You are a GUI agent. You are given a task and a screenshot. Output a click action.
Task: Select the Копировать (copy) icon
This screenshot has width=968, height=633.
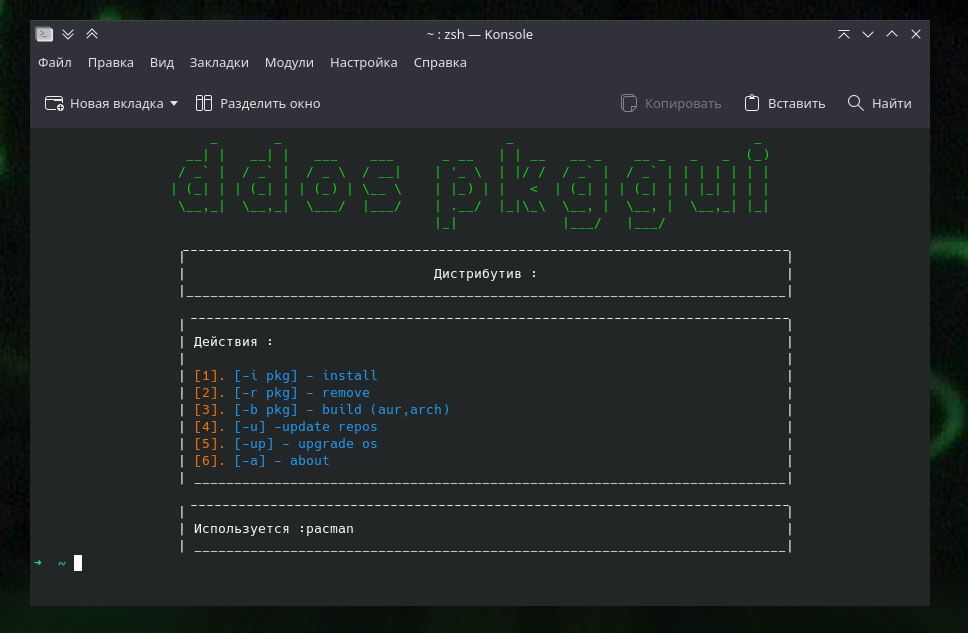(629, 102)
